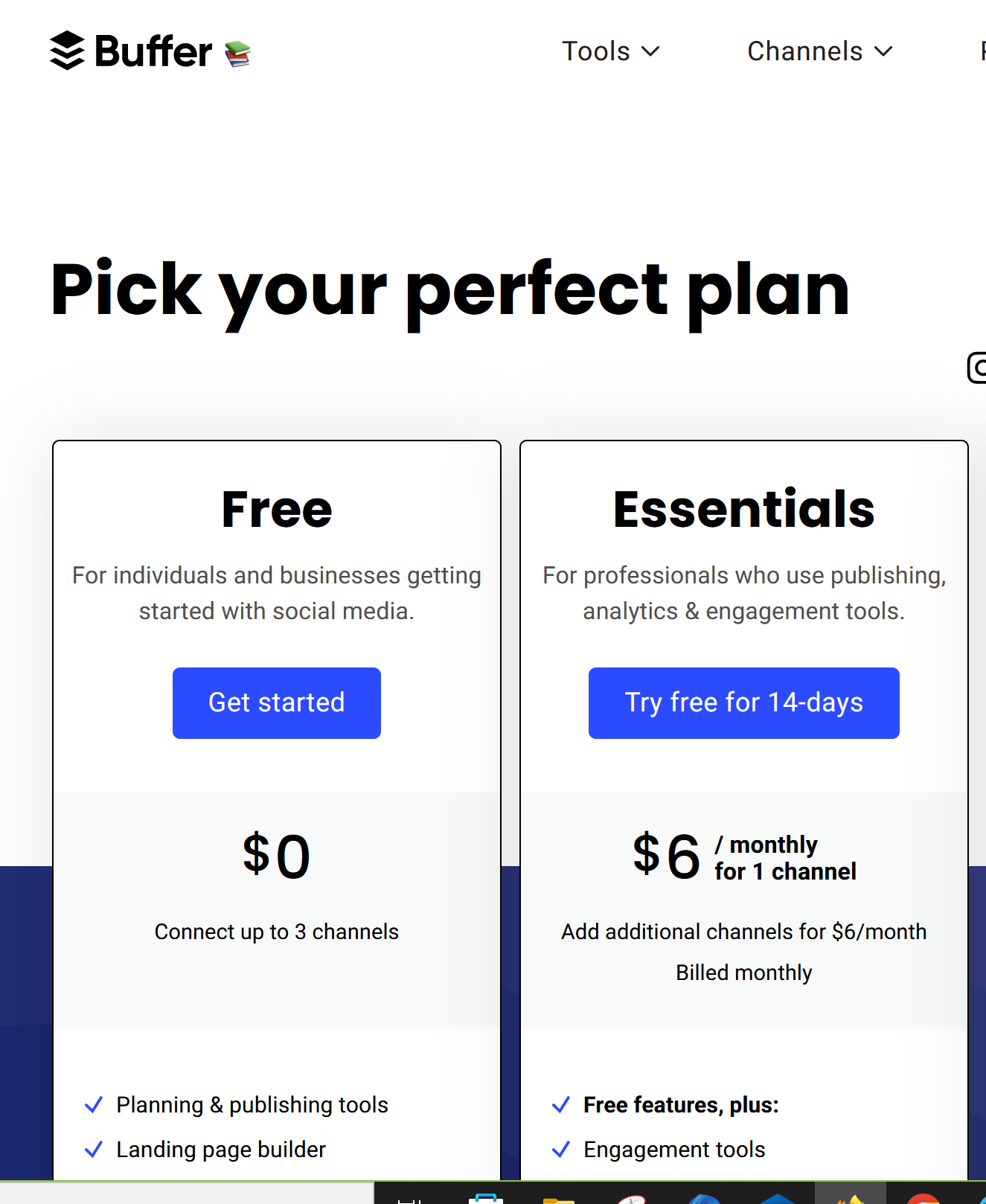The height and width of the screenshot is (1204, 986).
Task: Select the Essentials plan heading
Action: point(744,510)
